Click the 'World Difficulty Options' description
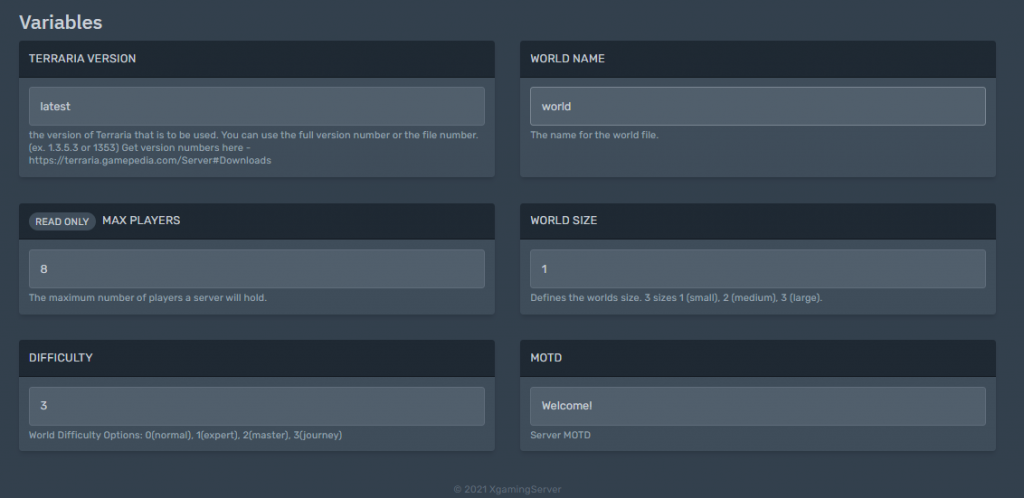 185,435
